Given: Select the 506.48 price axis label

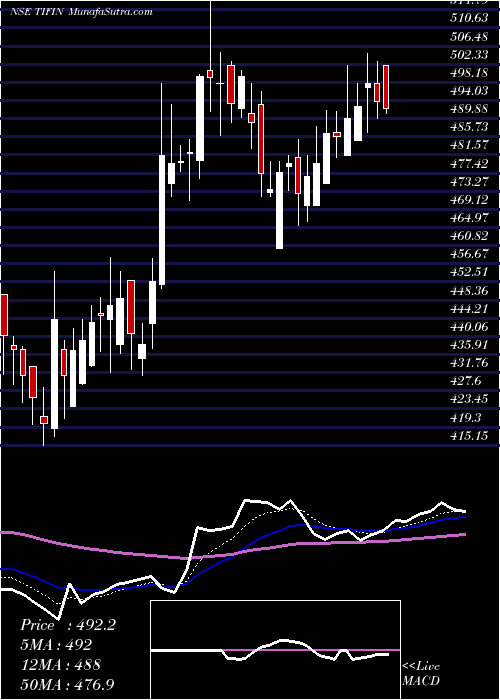Looking at the screenshot, I should coord(469,36).
